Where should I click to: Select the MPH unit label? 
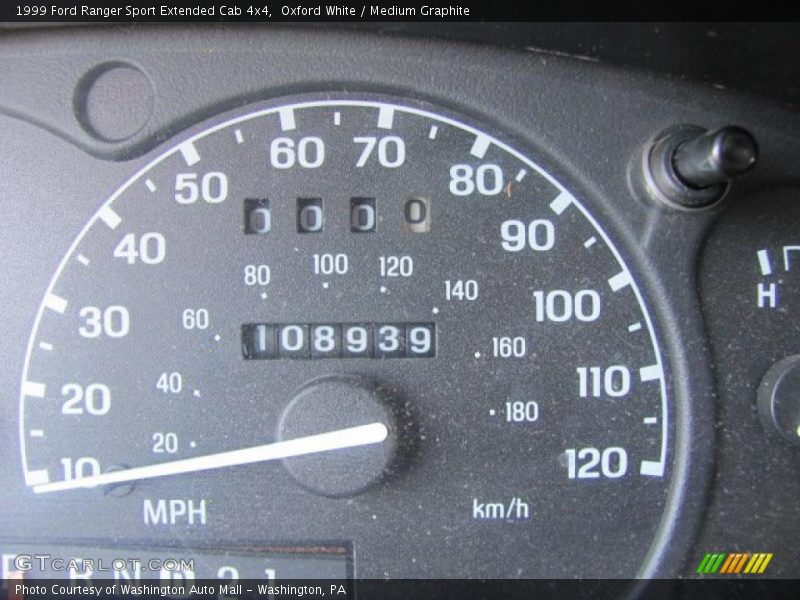(x=175, y=512)
